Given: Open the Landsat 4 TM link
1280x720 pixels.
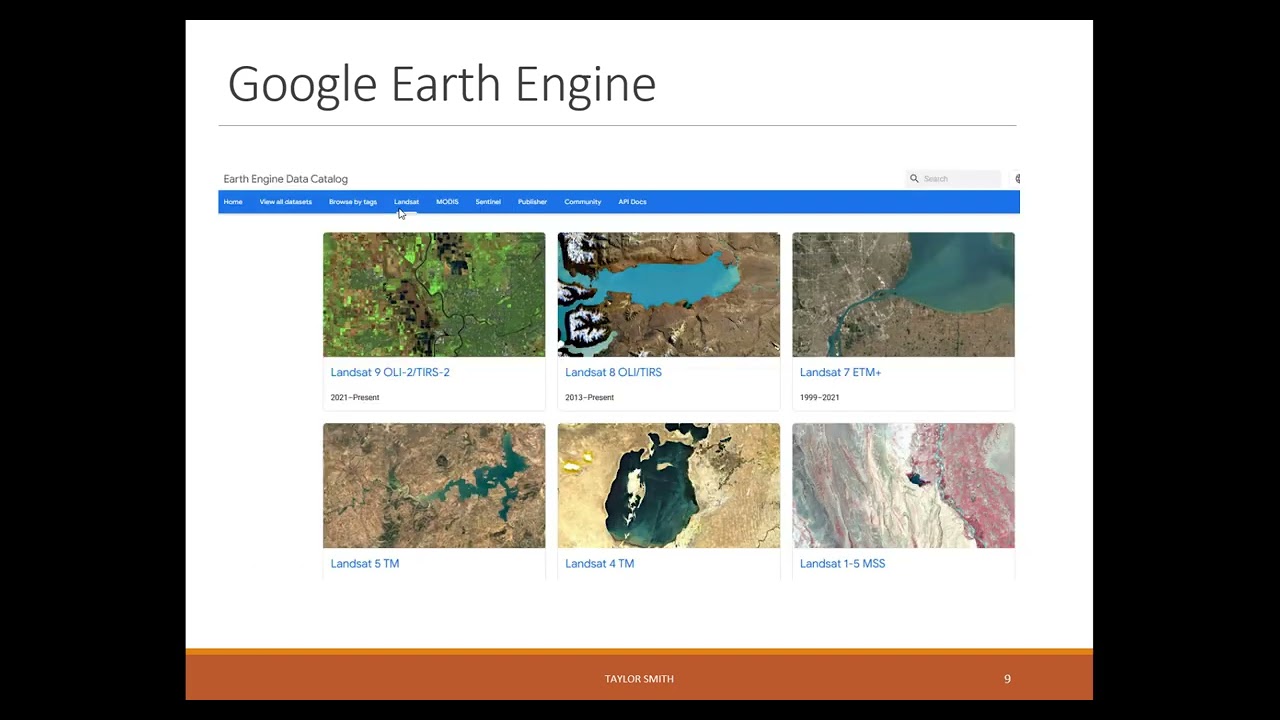Looking at the screenshot, I should click(599, 564).
